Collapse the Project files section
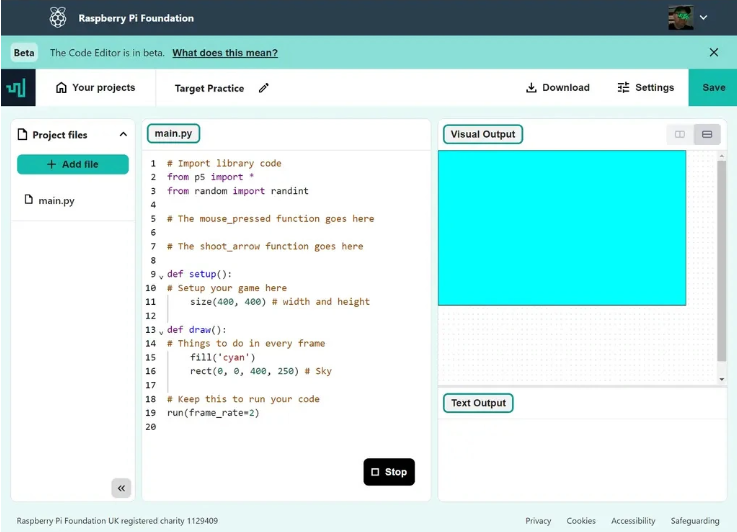Viewport: 737px width, 532px height. 123,135
